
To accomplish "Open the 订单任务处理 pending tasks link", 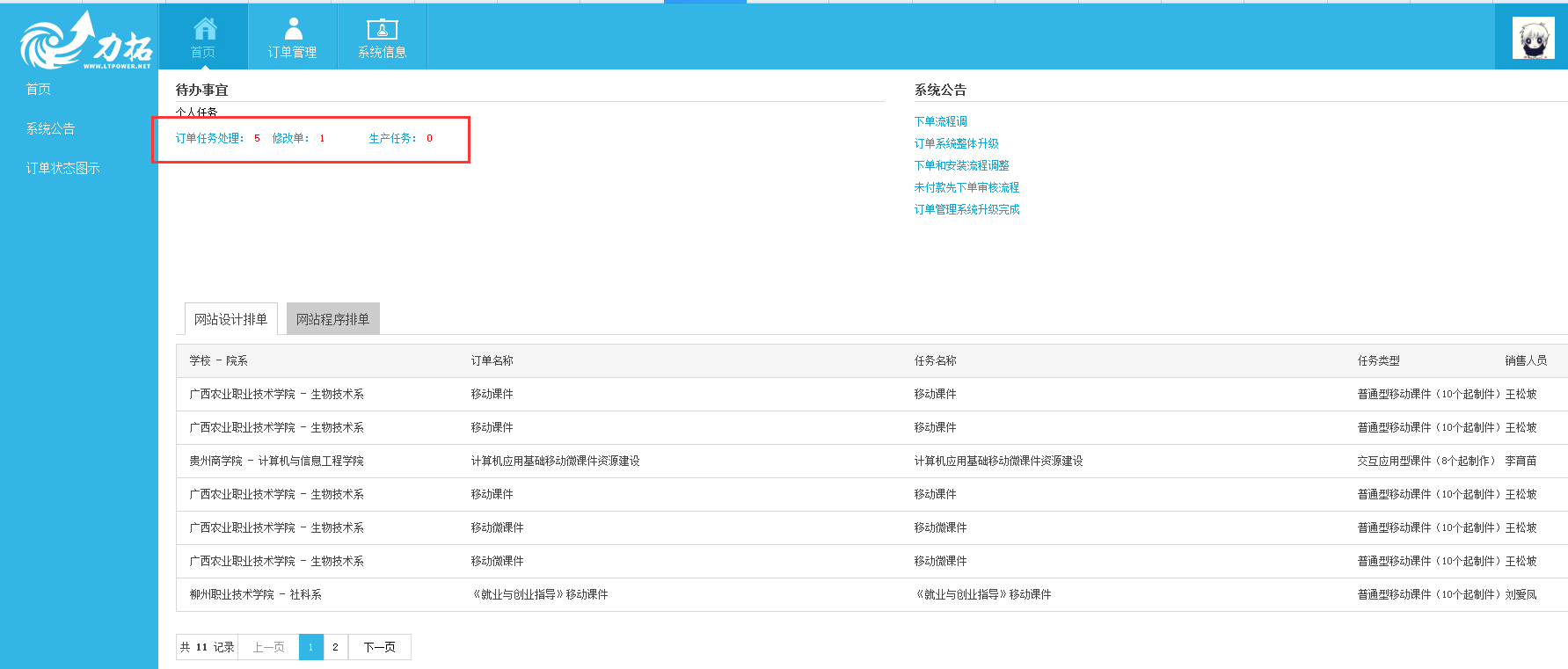I will pos(209,138).
